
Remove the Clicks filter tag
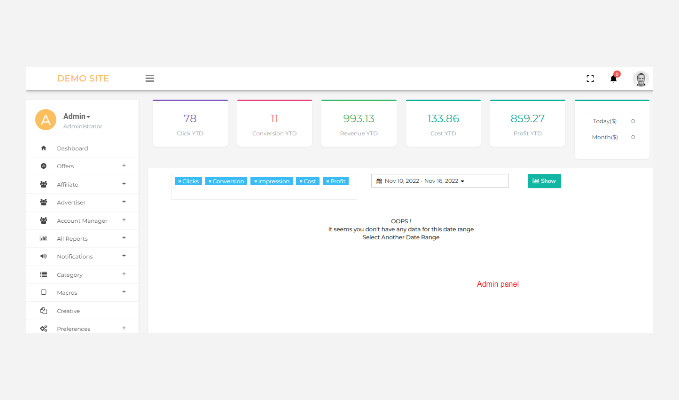[180, 181]
